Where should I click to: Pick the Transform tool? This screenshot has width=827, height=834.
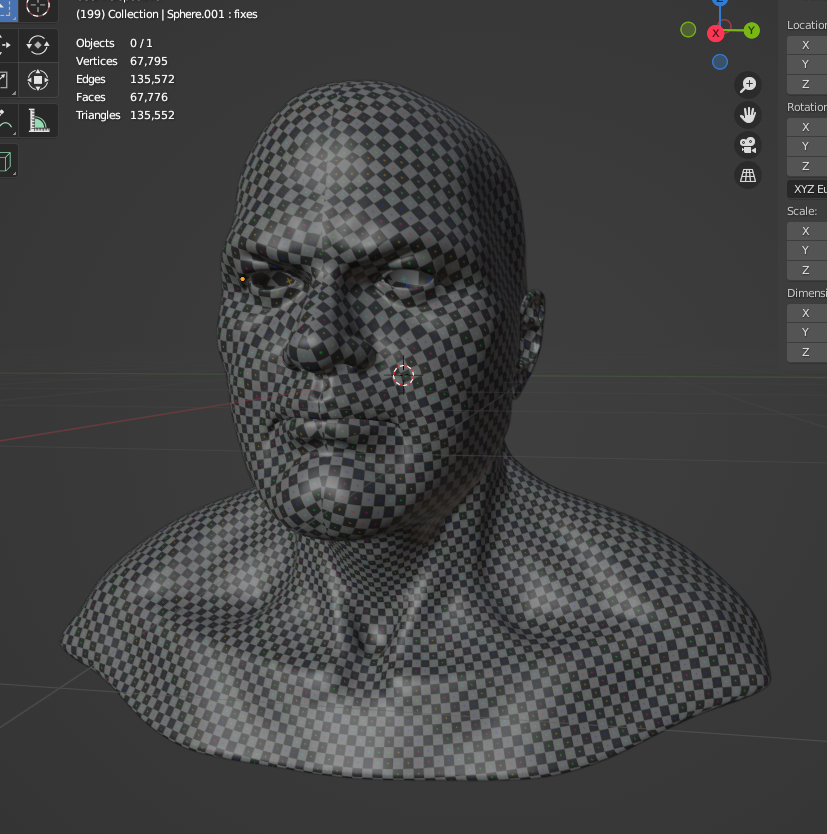tap(38, 79)
